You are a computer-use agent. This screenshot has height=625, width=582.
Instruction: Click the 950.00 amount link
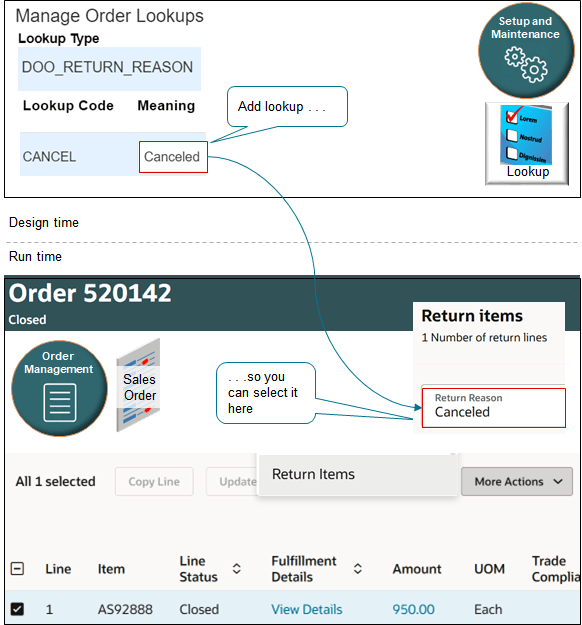[413, 609]
